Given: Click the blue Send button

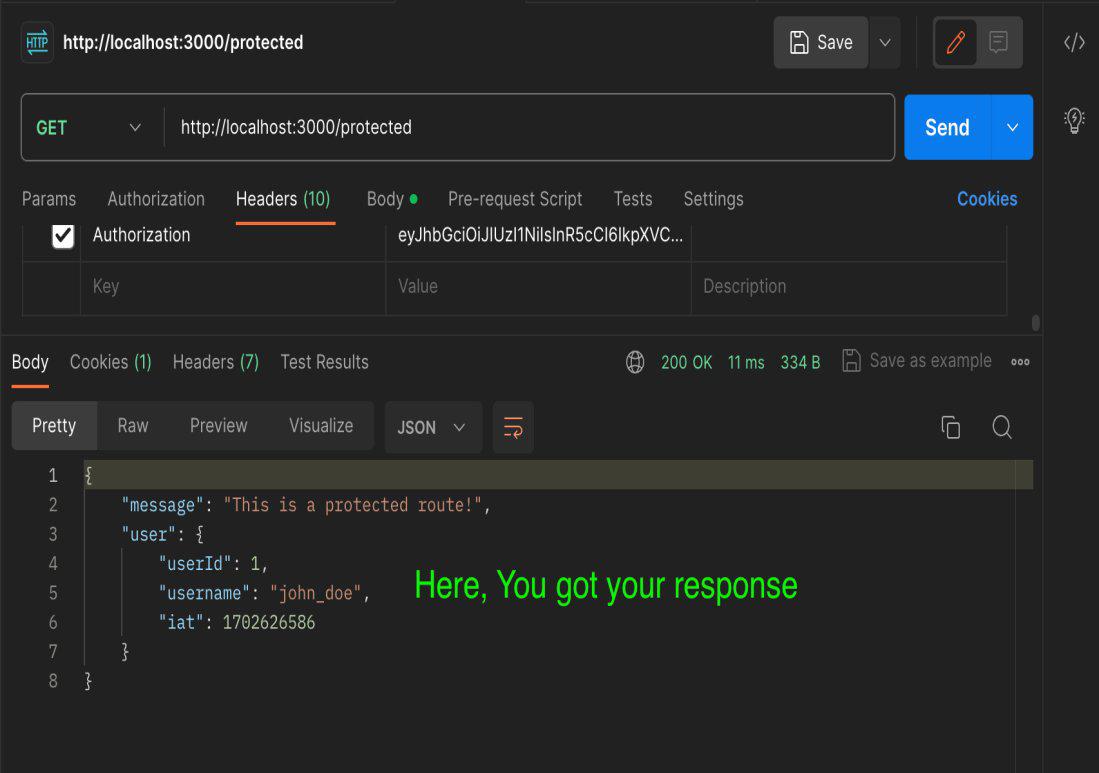Looking at the screenshot, I should point(947,128).
